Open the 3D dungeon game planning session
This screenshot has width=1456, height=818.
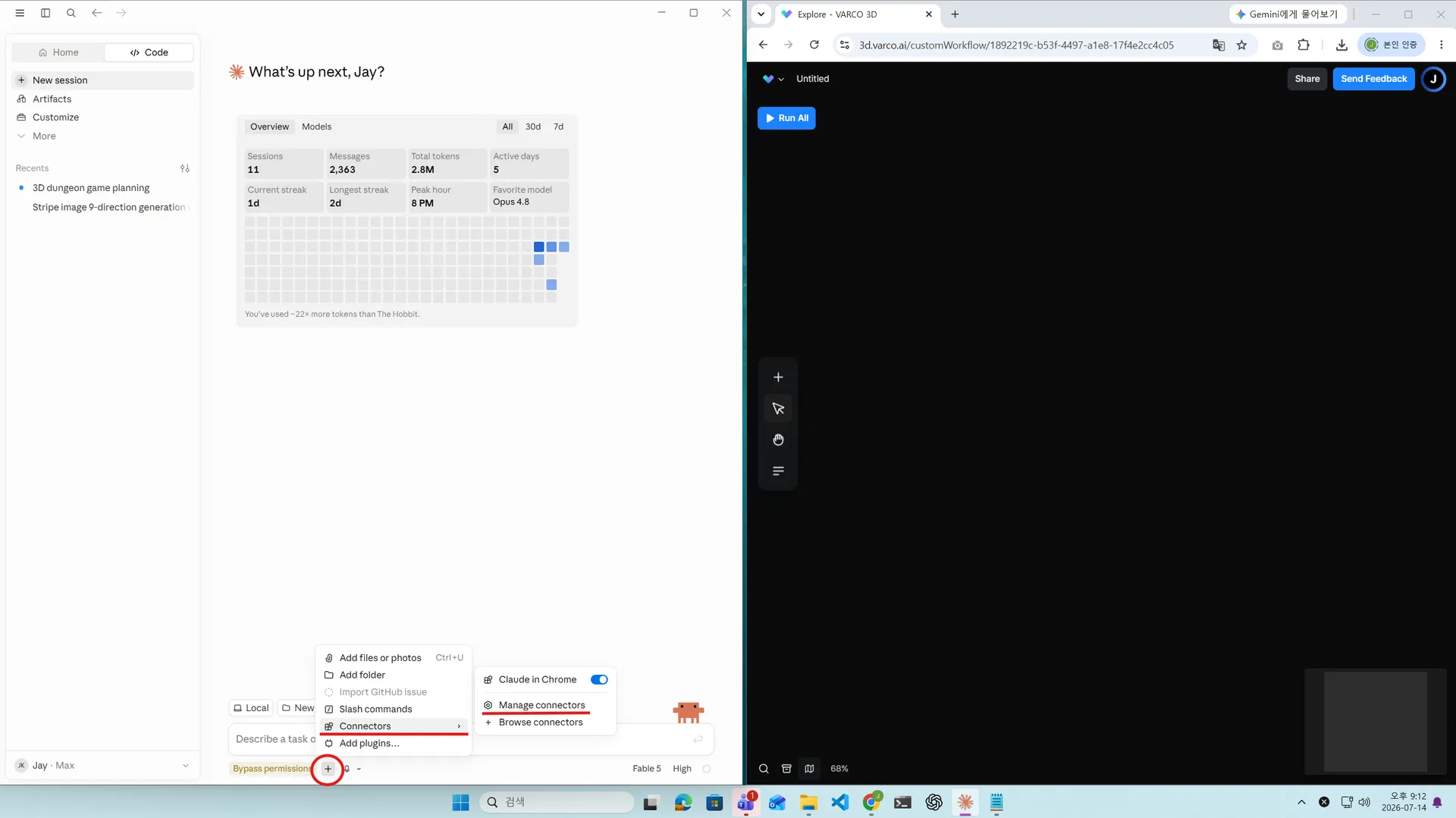(x=102, y=188)
